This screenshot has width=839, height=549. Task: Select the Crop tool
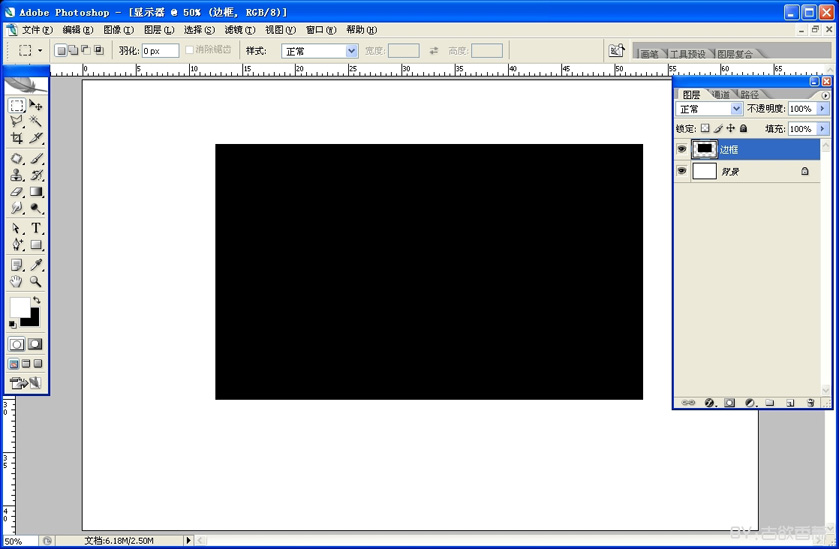(17, 138)
